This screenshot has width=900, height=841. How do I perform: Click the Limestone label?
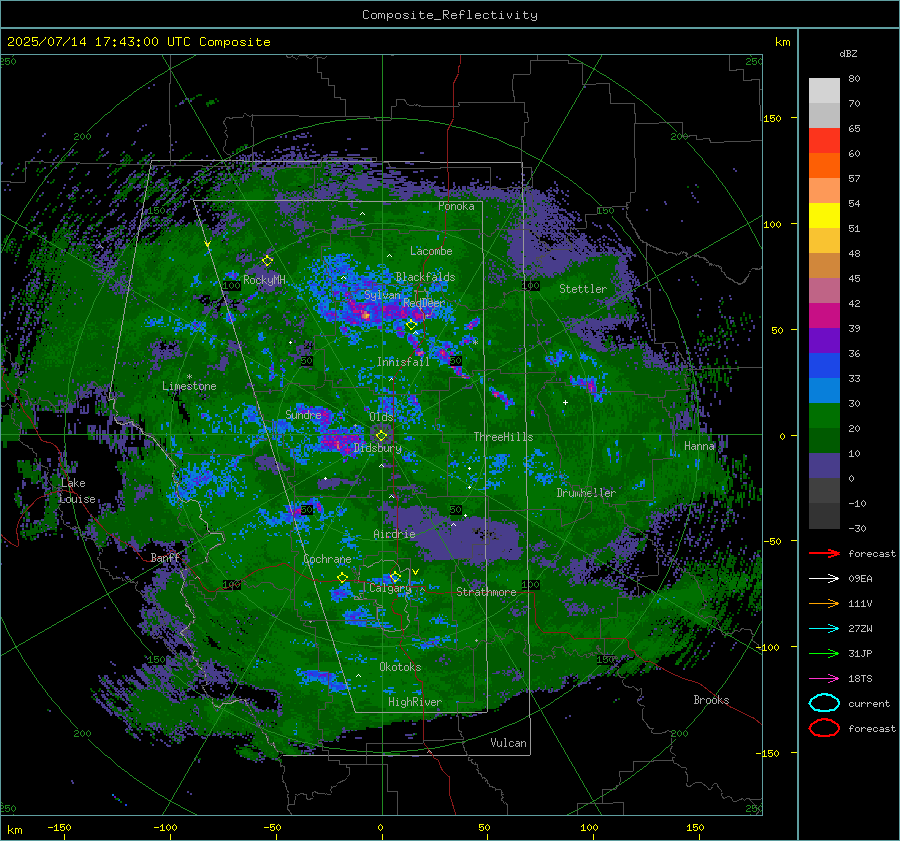point(189,386)
